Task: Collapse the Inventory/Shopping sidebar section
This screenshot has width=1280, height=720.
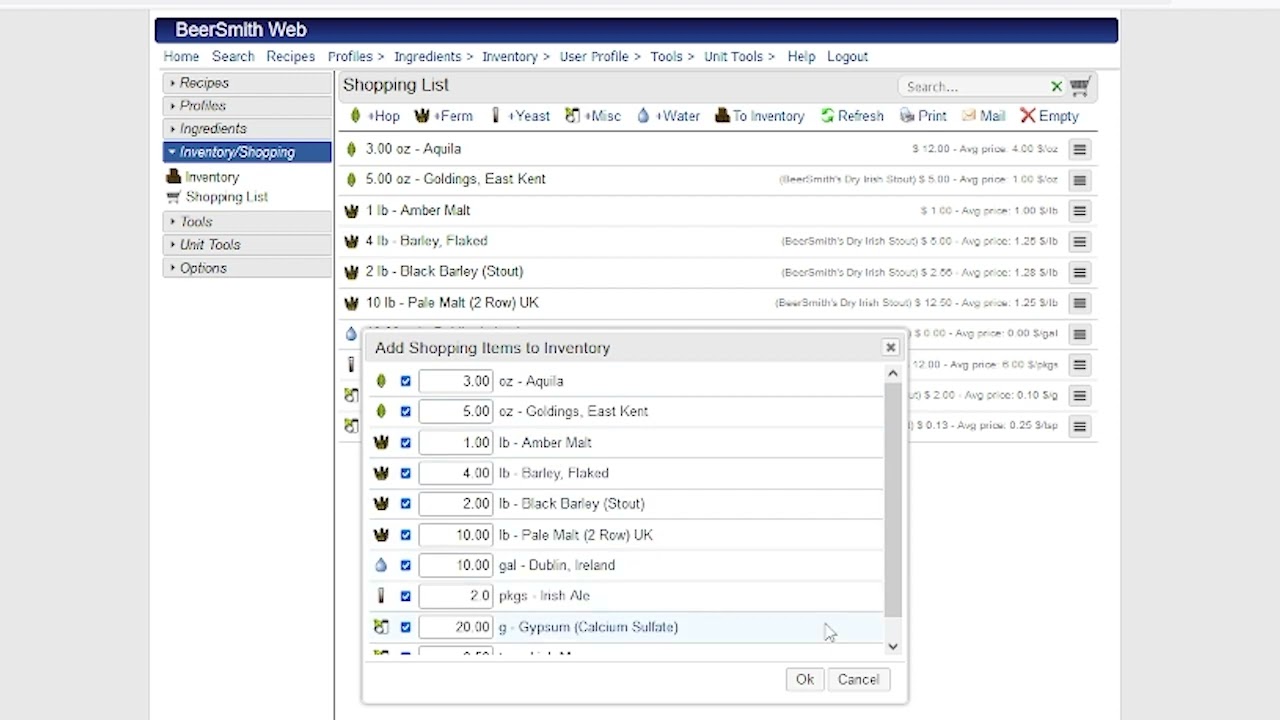Action: click(246, 152)
